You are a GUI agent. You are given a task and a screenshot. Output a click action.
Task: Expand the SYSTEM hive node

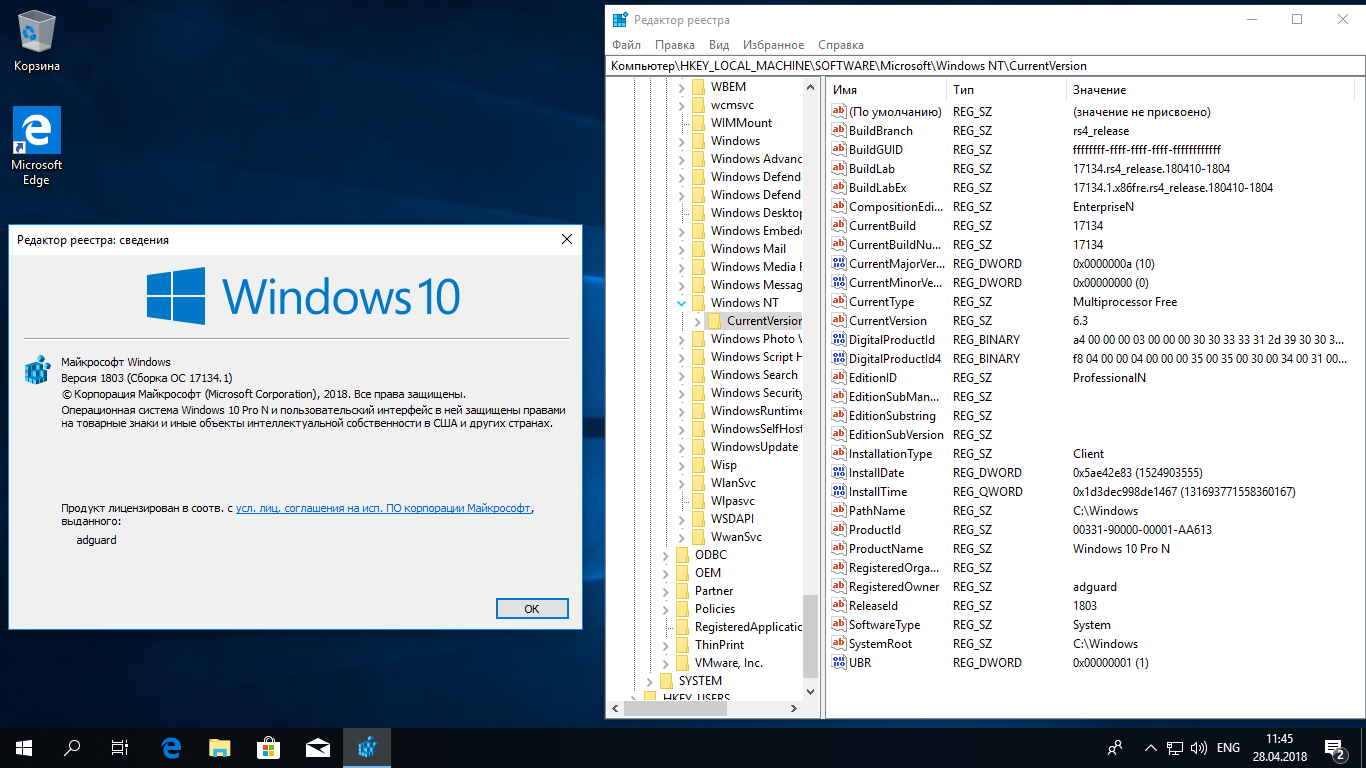point(650,681)
